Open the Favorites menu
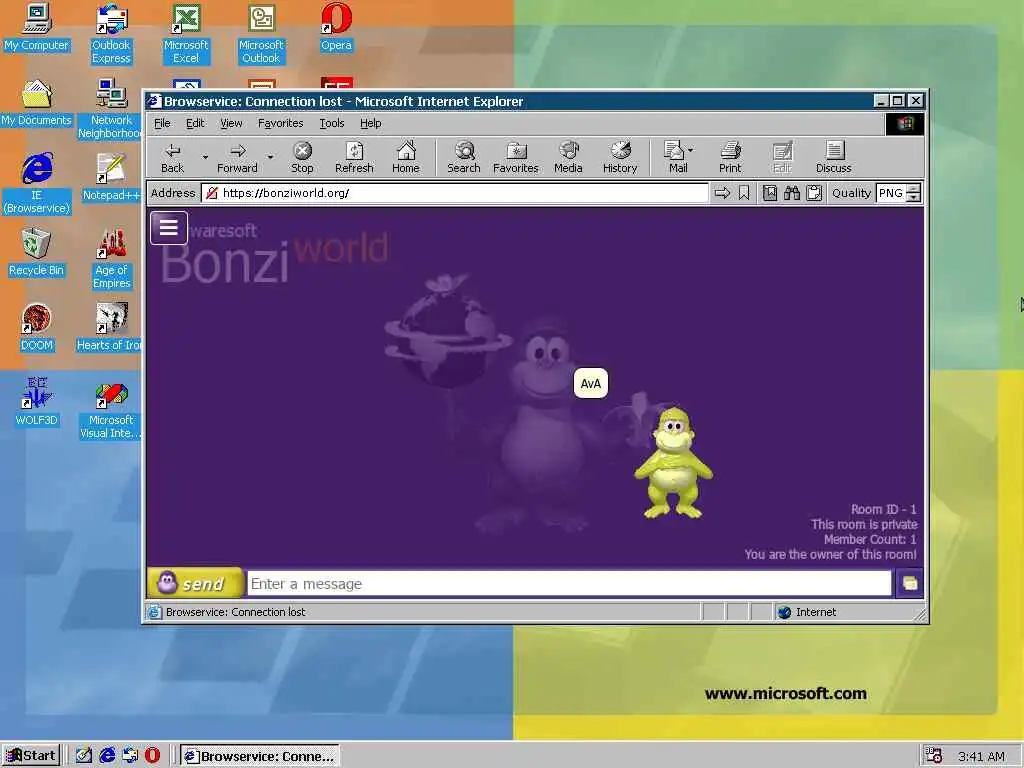 point(280,123)
